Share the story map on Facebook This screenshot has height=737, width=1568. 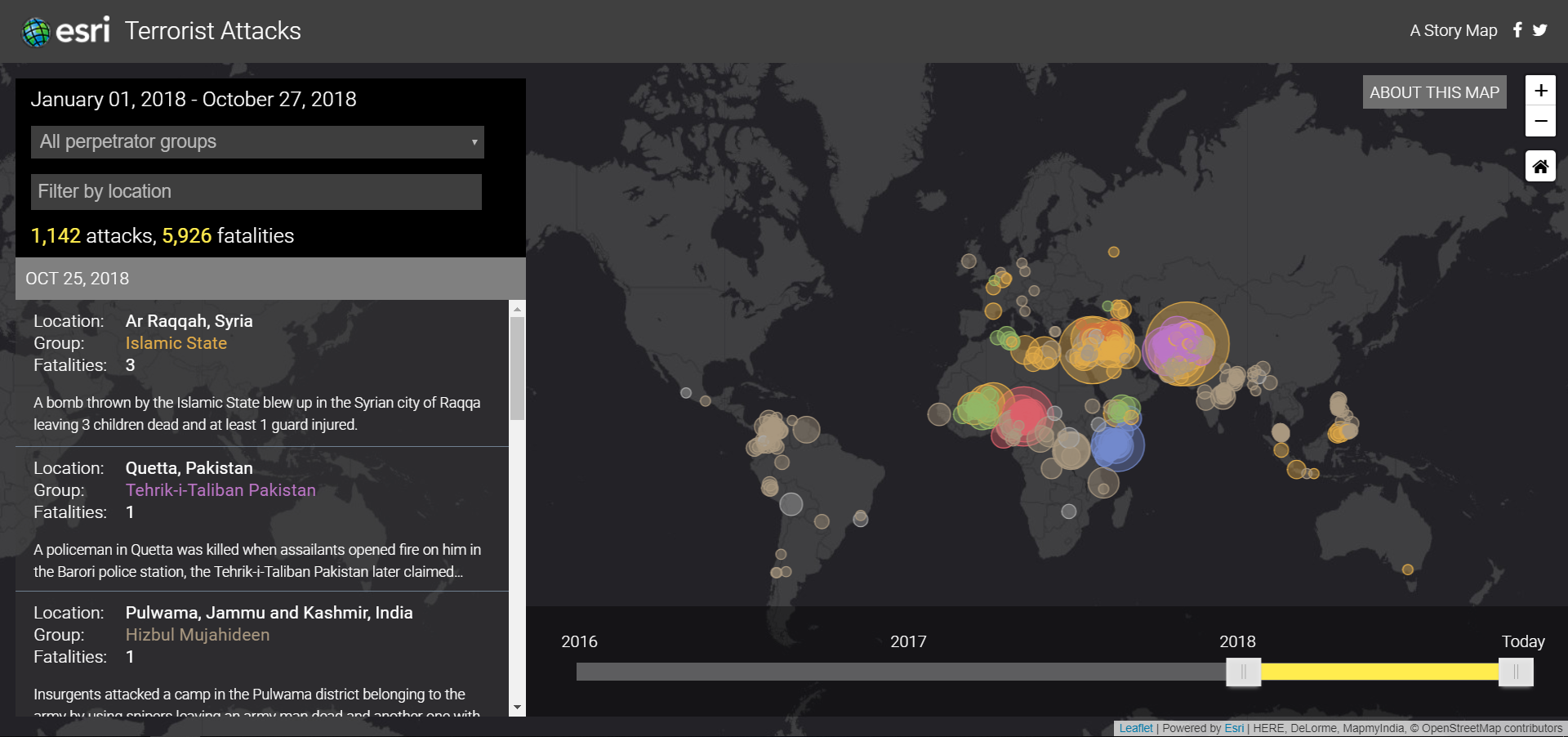pyautogui.click(x=1517, y=30)
